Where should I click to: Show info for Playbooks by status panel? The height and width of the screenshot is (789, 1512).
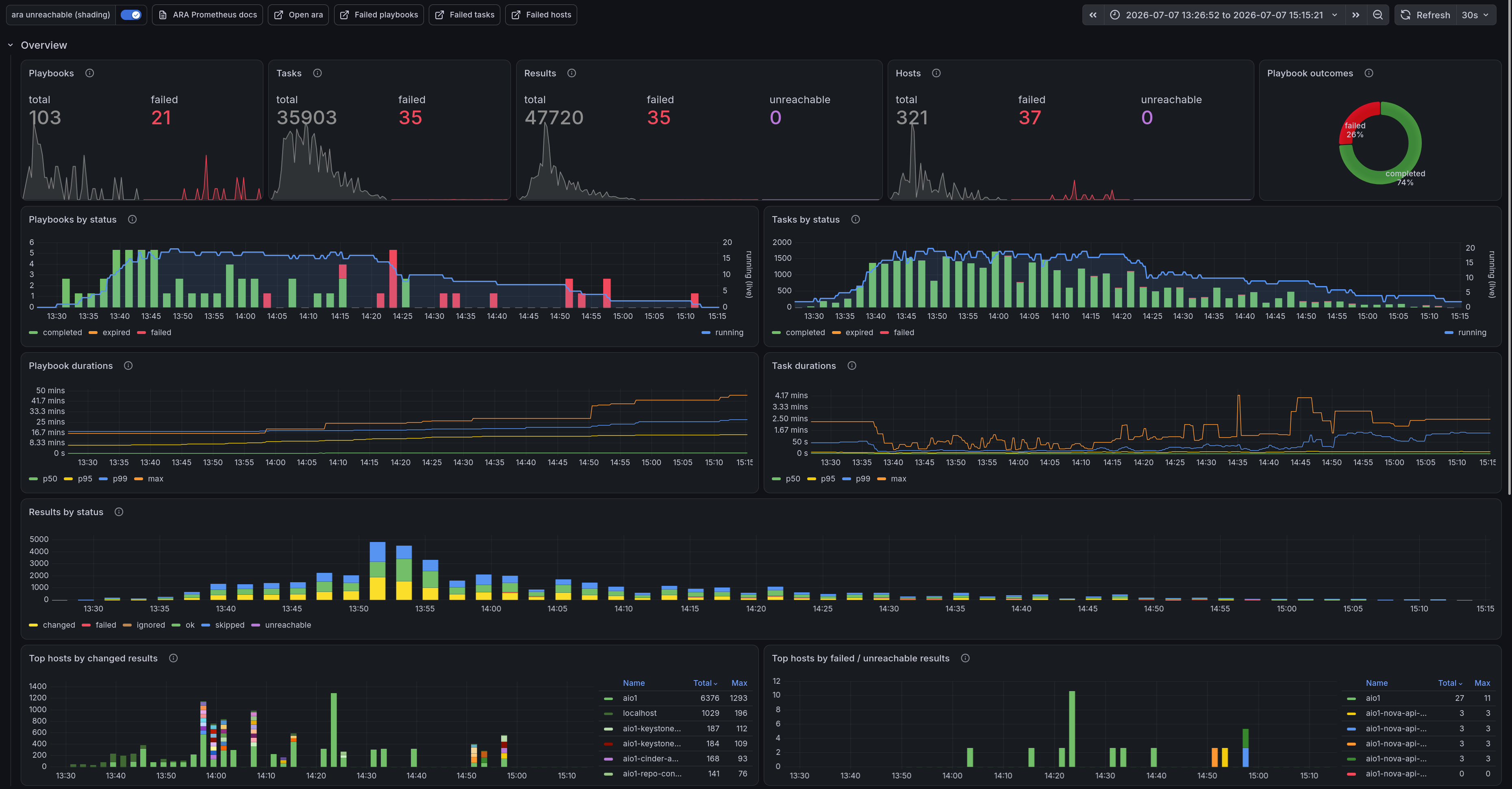[132, 219]
